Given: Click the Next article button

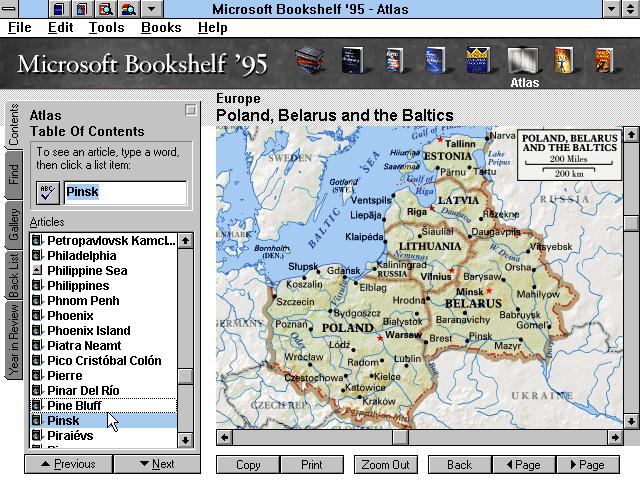Looking at the screenshot, I should click(157, 464).
